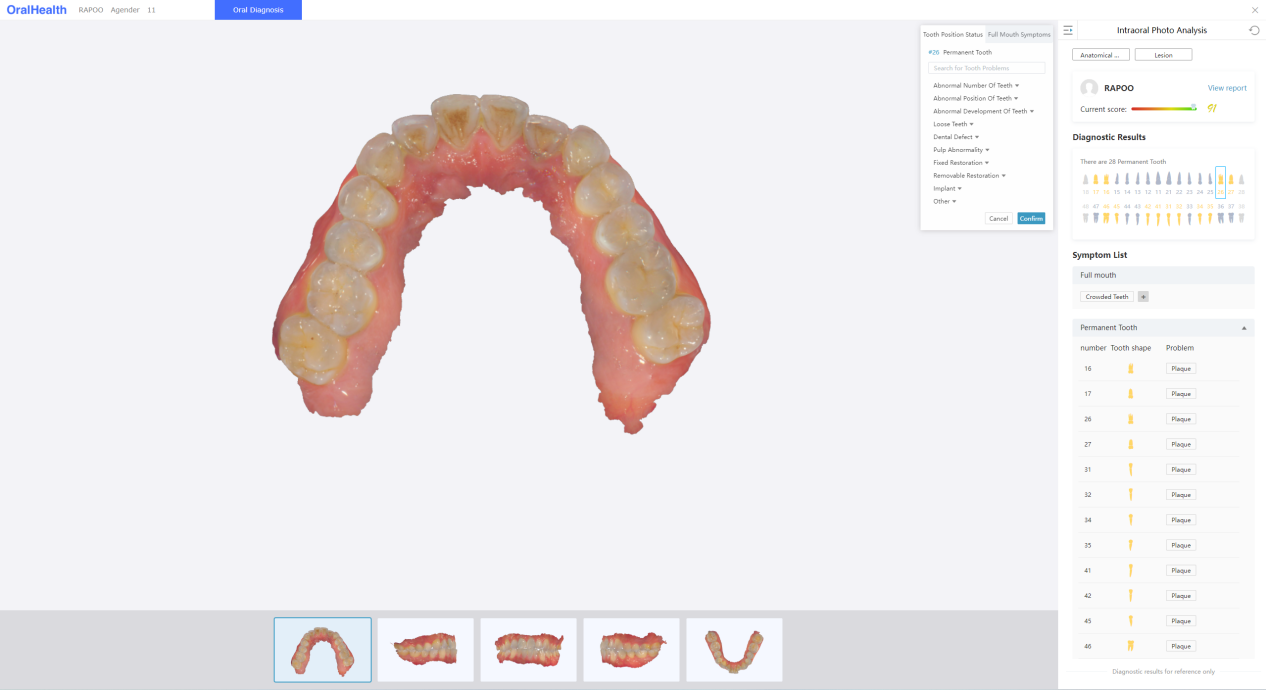Select lower tooth 46 in the chart
The image size is (1266, 690).
tap(1106, 214)
